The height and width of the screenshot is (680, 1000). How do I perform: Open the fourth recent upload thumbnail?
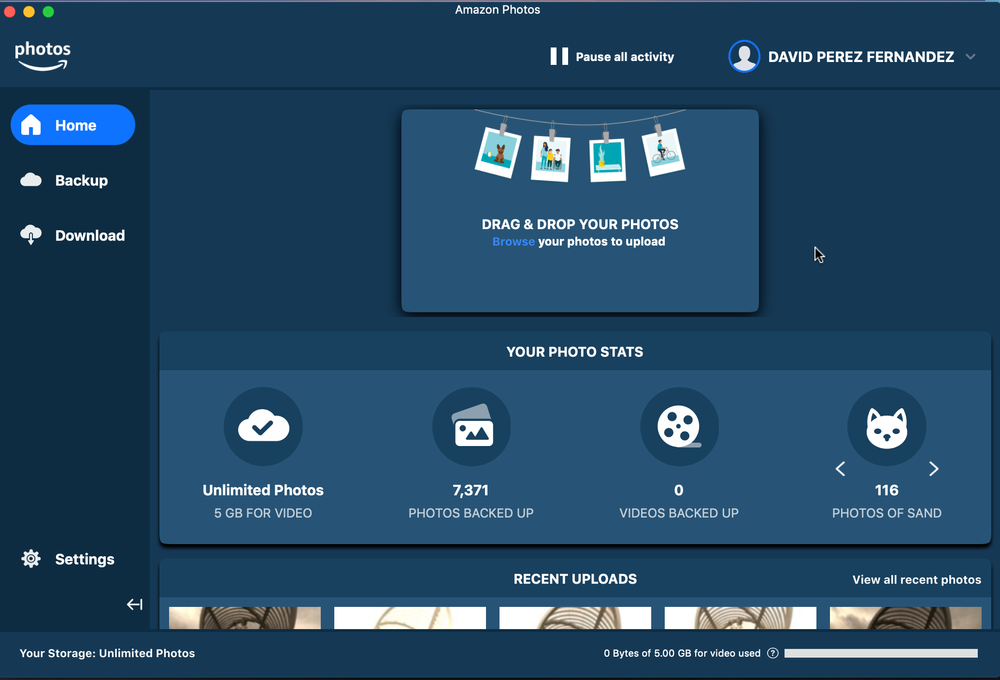tap(740, 617)
